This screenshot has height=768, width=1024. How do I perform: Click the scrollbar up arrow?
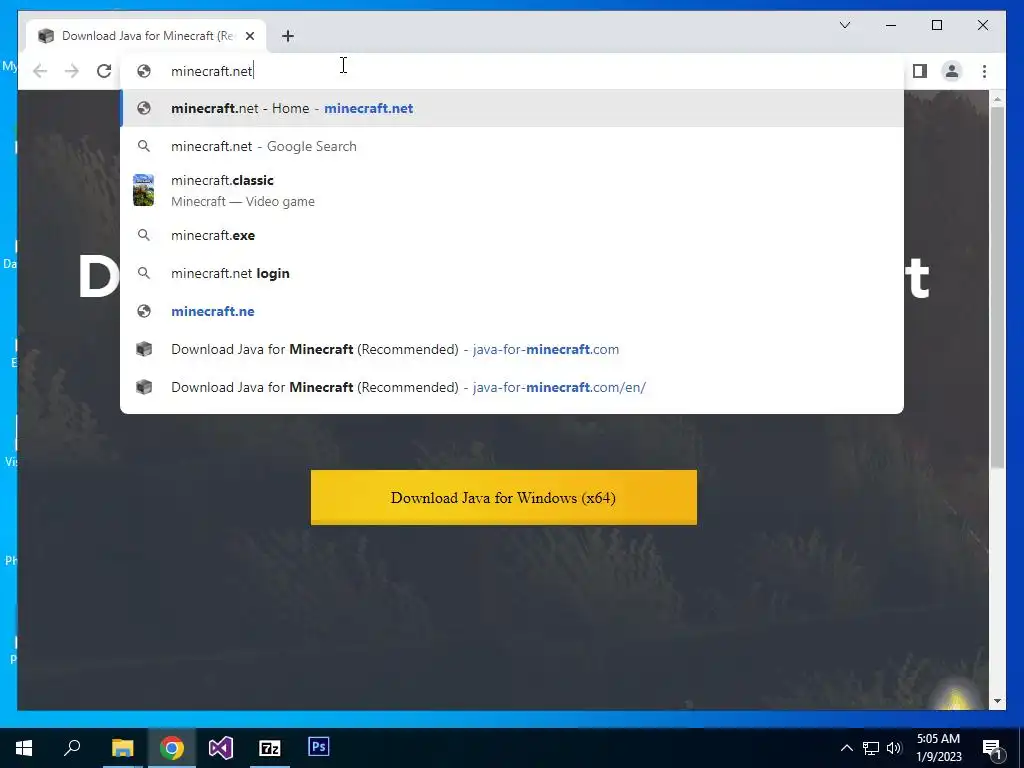997,99
